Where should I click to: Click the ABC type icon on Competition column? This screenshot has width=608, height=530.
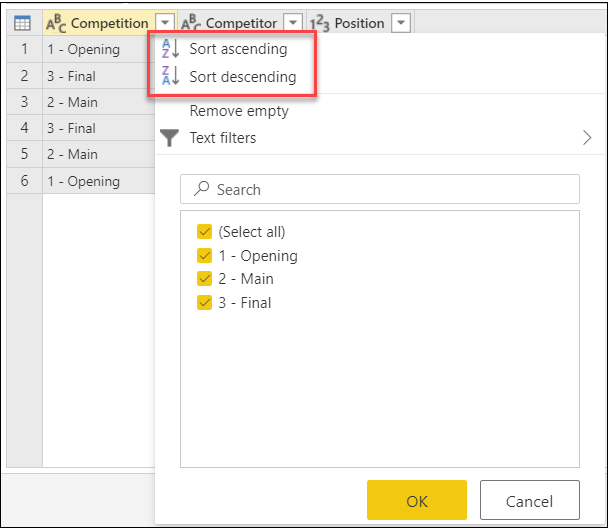[x=57, y=22]
